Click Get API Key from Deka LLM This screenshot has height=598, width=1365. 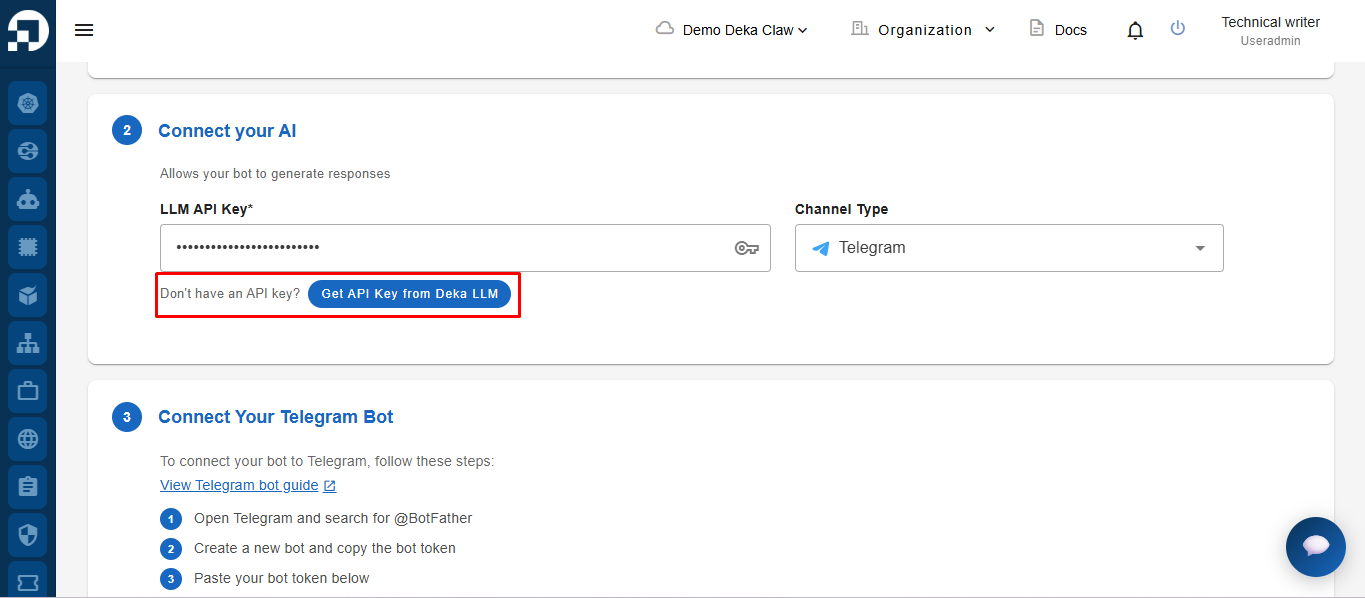[x=410, y=294]
